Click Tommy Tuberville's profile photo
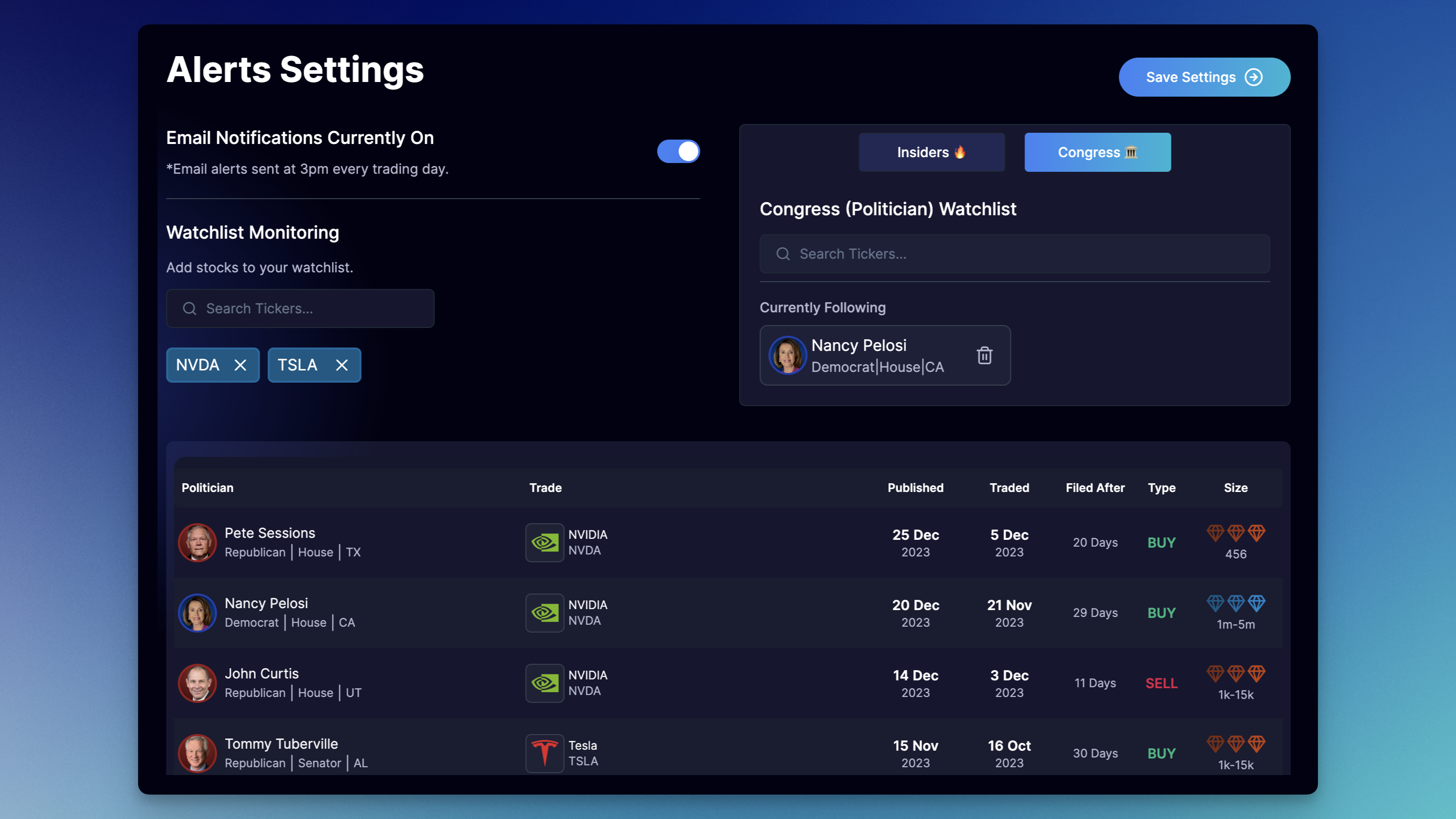Image resolution: width=1456 pixels, height=819 pixels. [197, 753]
